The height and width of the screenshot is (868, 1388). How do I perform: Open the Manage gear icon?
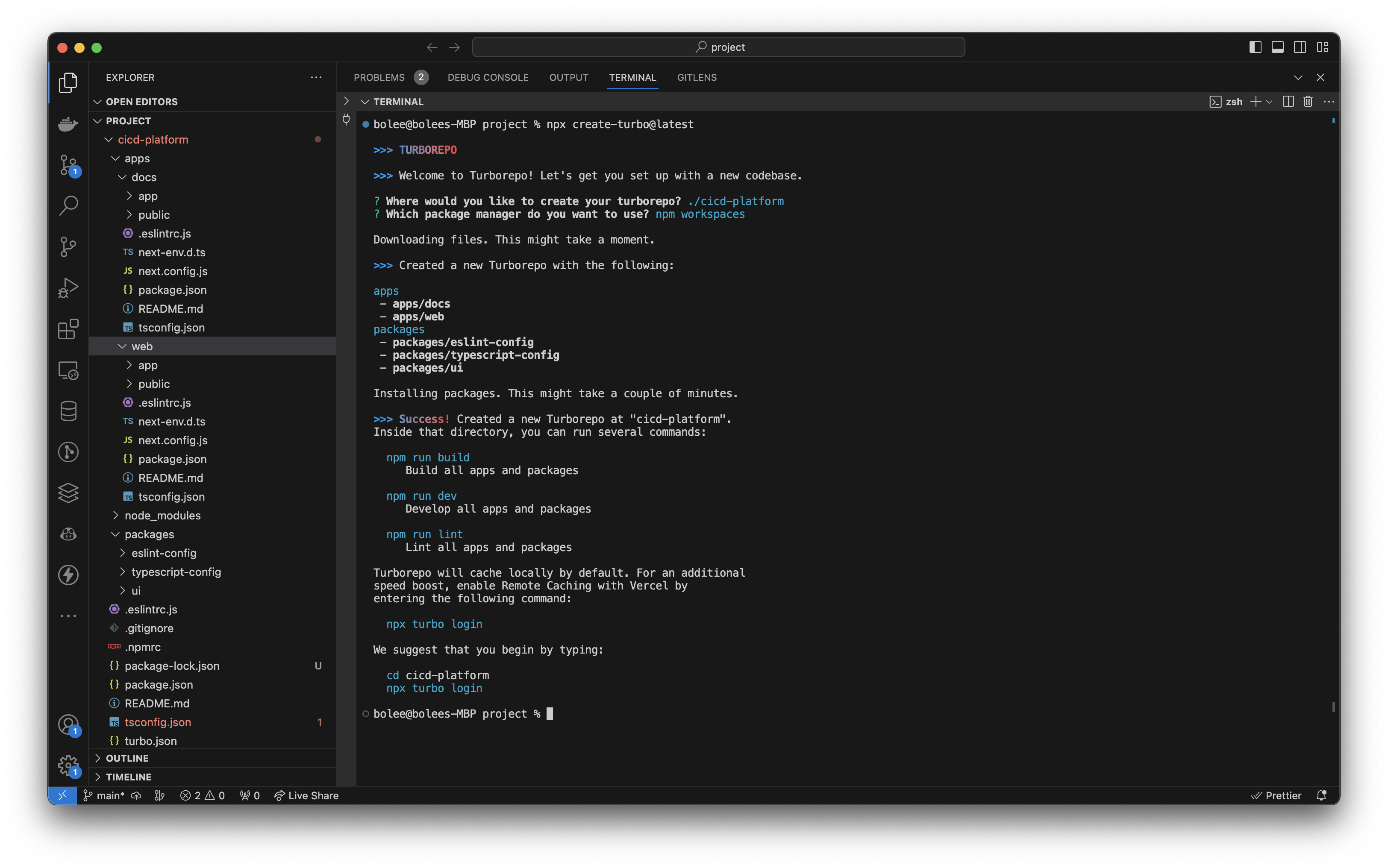click(68, 765)
